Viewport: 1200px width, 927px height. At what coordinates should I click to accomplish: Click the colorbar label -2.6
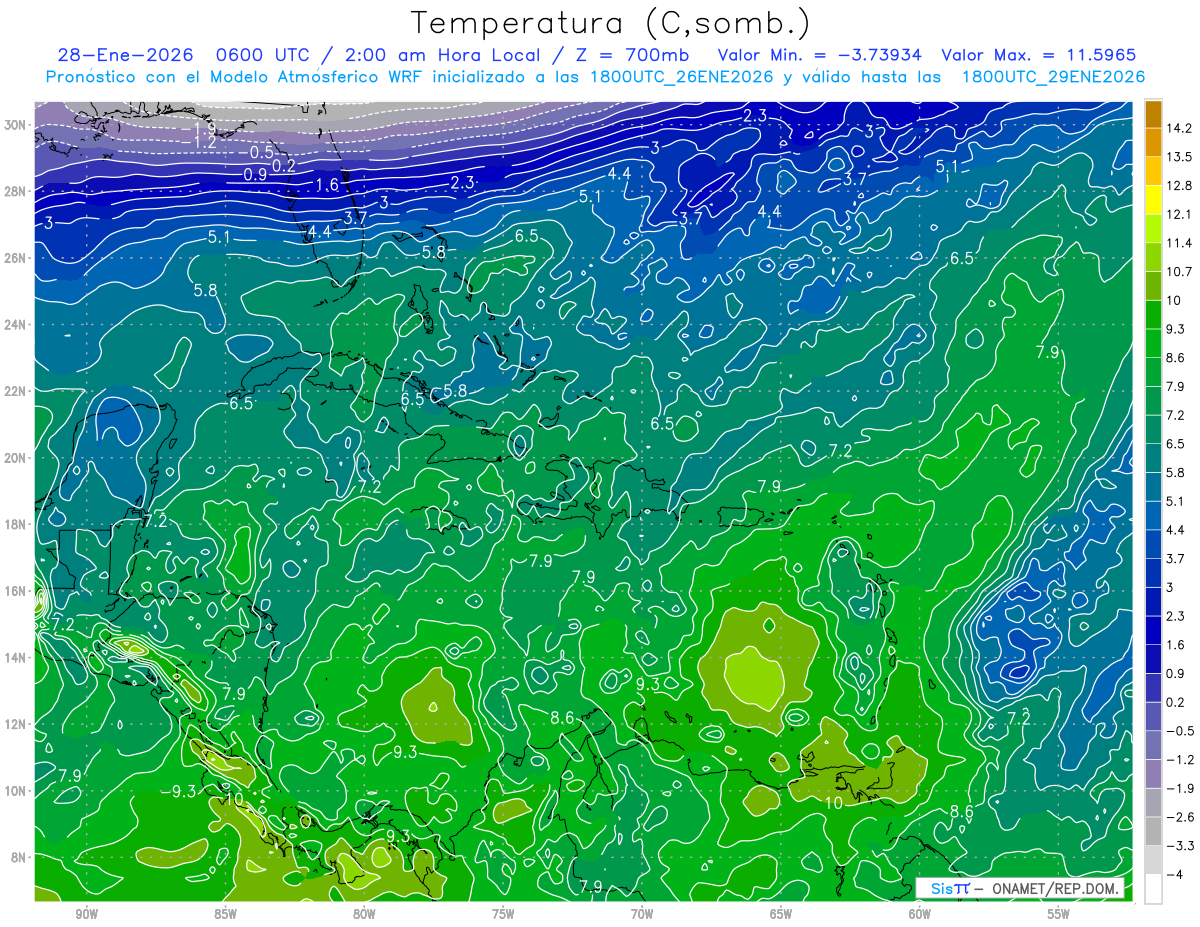click(1179, 817)
